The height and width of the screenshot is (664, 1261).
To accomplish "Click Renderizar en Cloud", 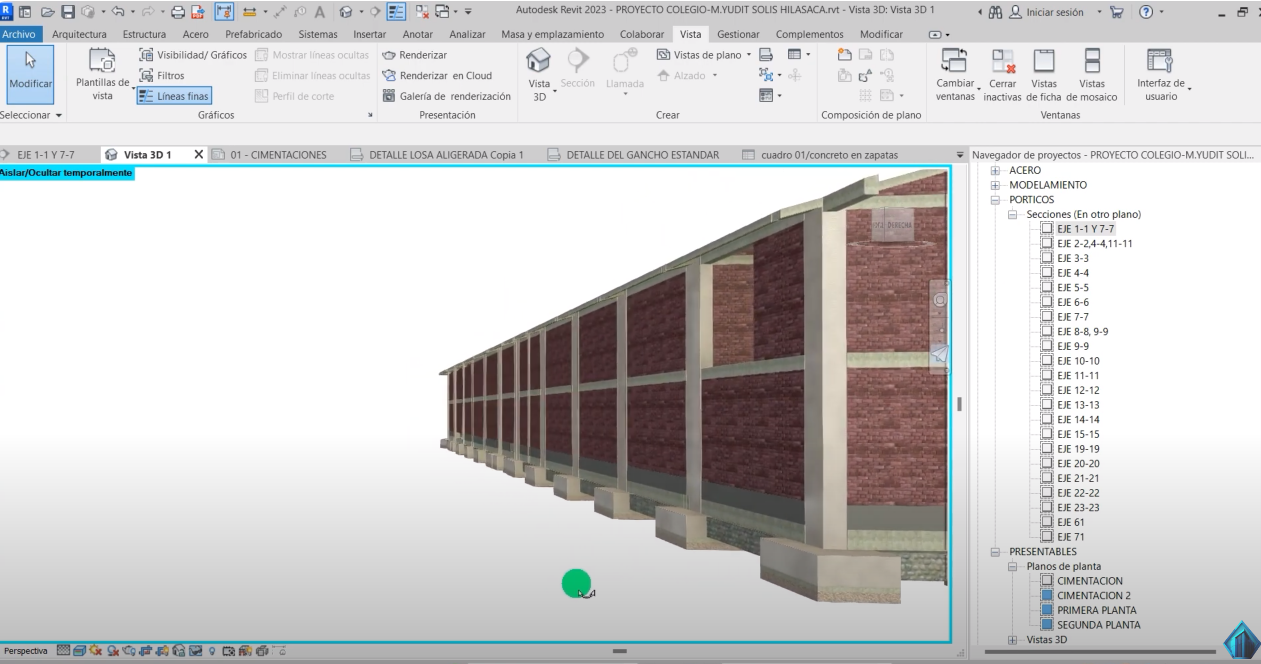I will [x=437, y=75].
